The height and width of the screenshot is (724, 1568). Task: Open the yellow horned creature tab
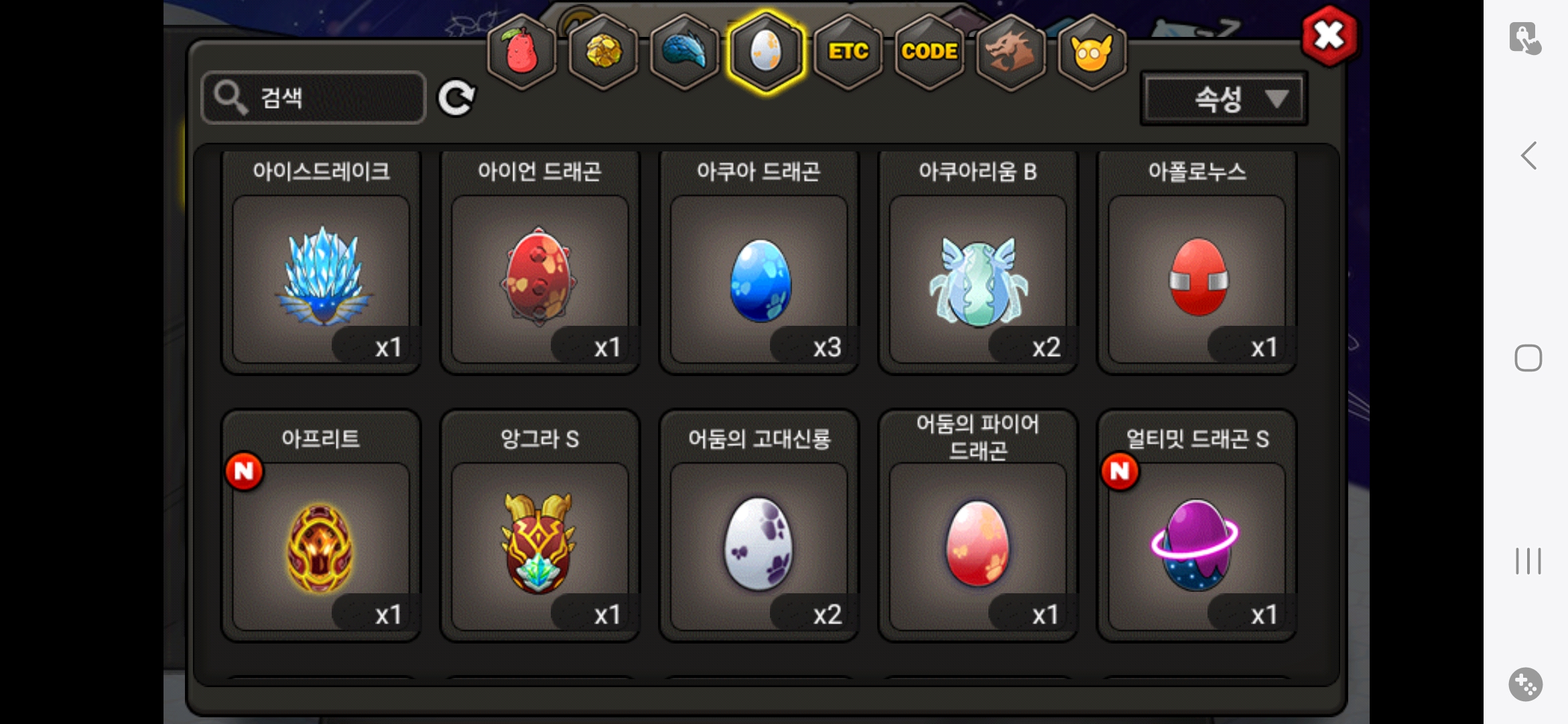[1092, 51]
